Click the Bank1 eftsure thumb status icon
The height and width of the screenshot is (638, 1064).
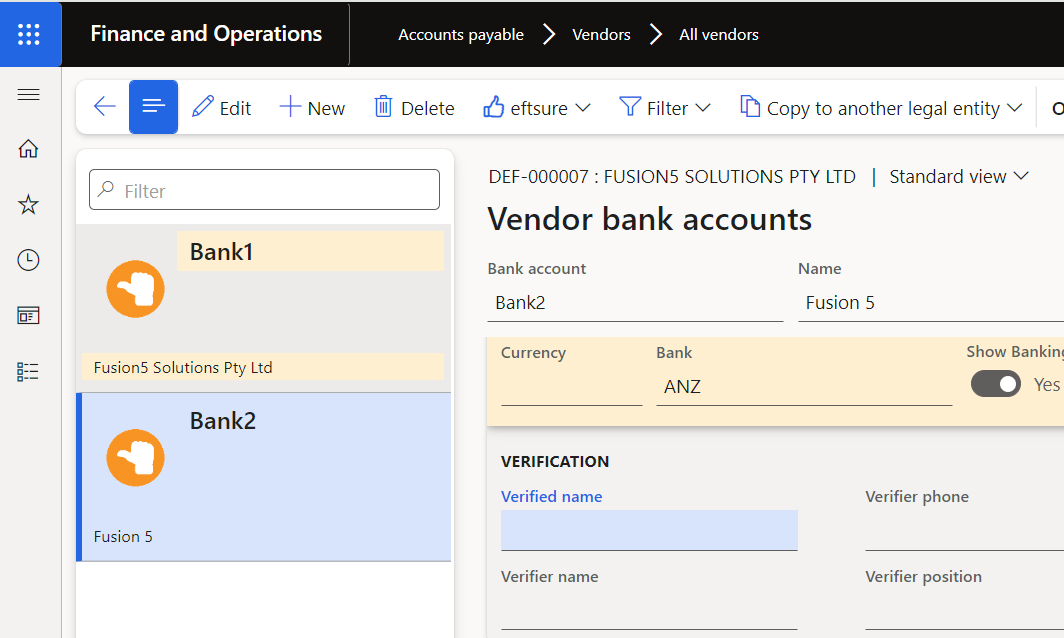click(x=136, y=289)
